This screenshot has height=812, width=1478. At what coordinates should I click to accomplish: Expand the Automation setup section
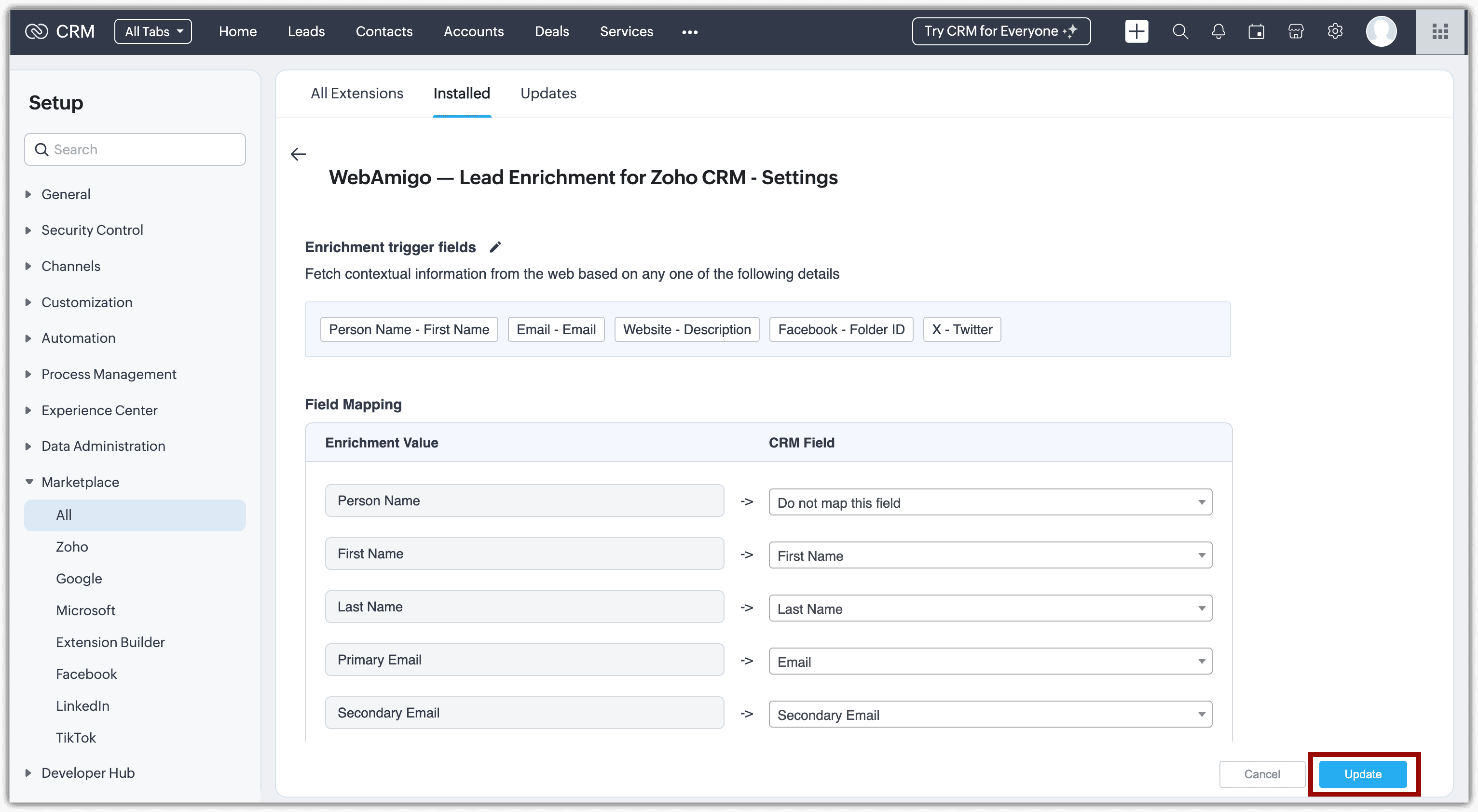tap(79, 338)
